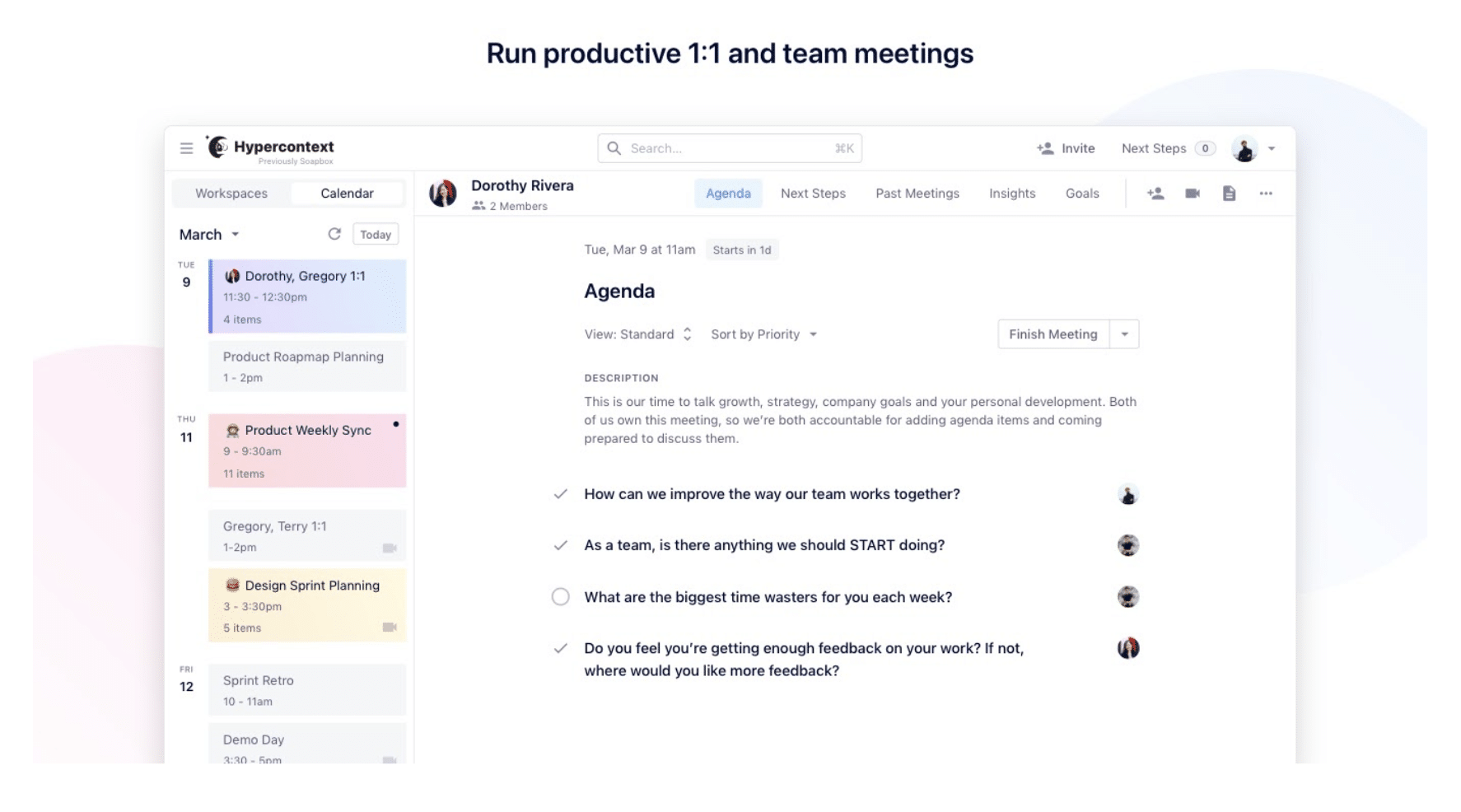Click the emoji icon on Product Weekly Sync

[x=232, y=430]
